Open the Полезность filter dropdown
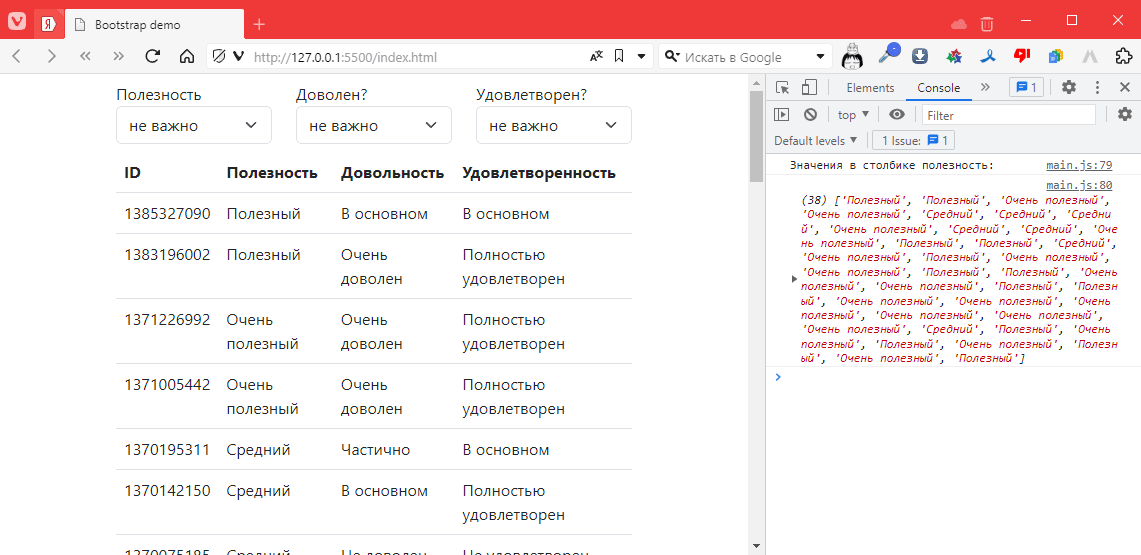This screenshot has width=1141, height=555. click(x=194, y=126)
